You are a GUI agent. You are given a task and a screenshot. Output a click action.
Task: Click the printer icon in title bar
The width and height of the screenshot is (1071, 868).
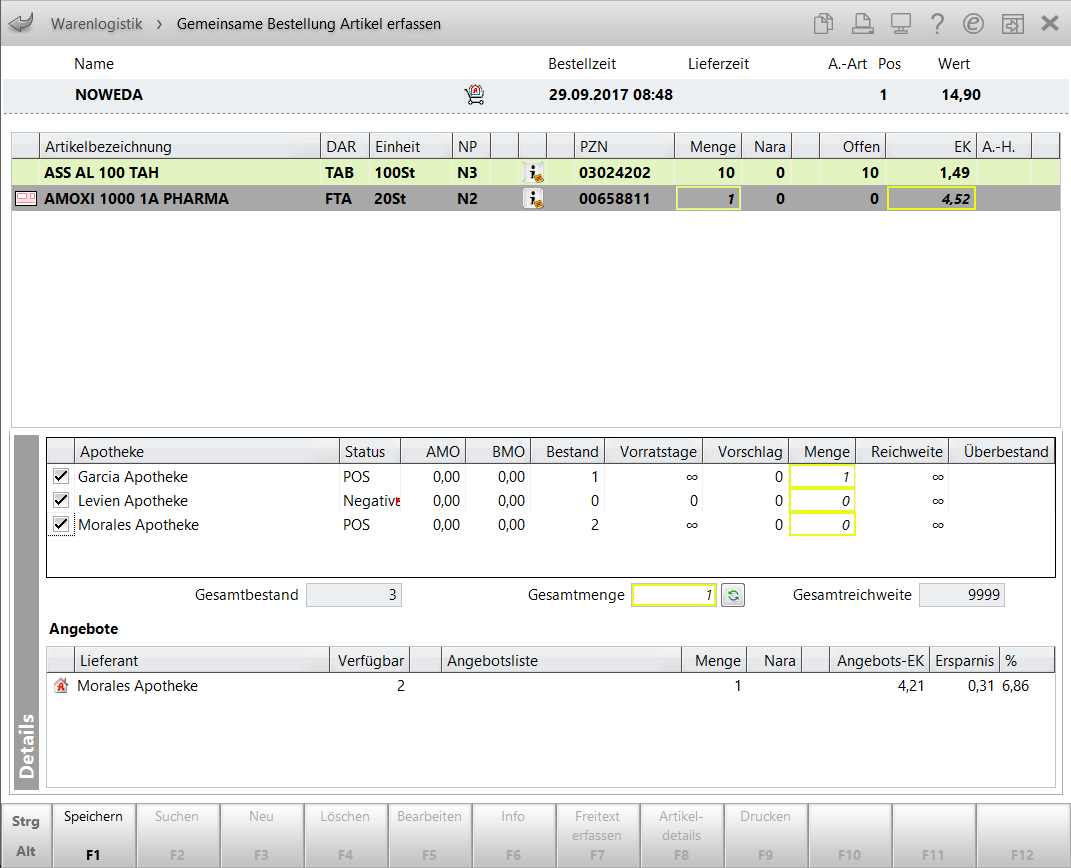coord(862,23)
